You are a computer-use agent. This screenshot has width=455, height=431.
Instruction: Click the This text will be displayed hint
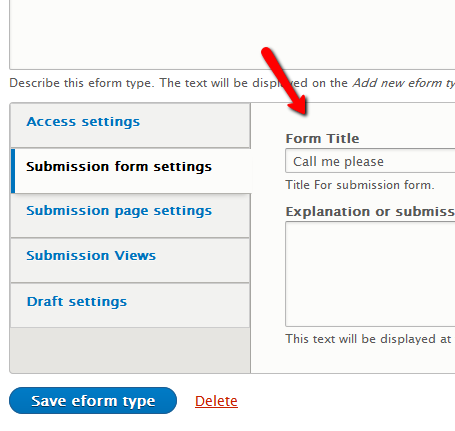click(x=368, y=339)
